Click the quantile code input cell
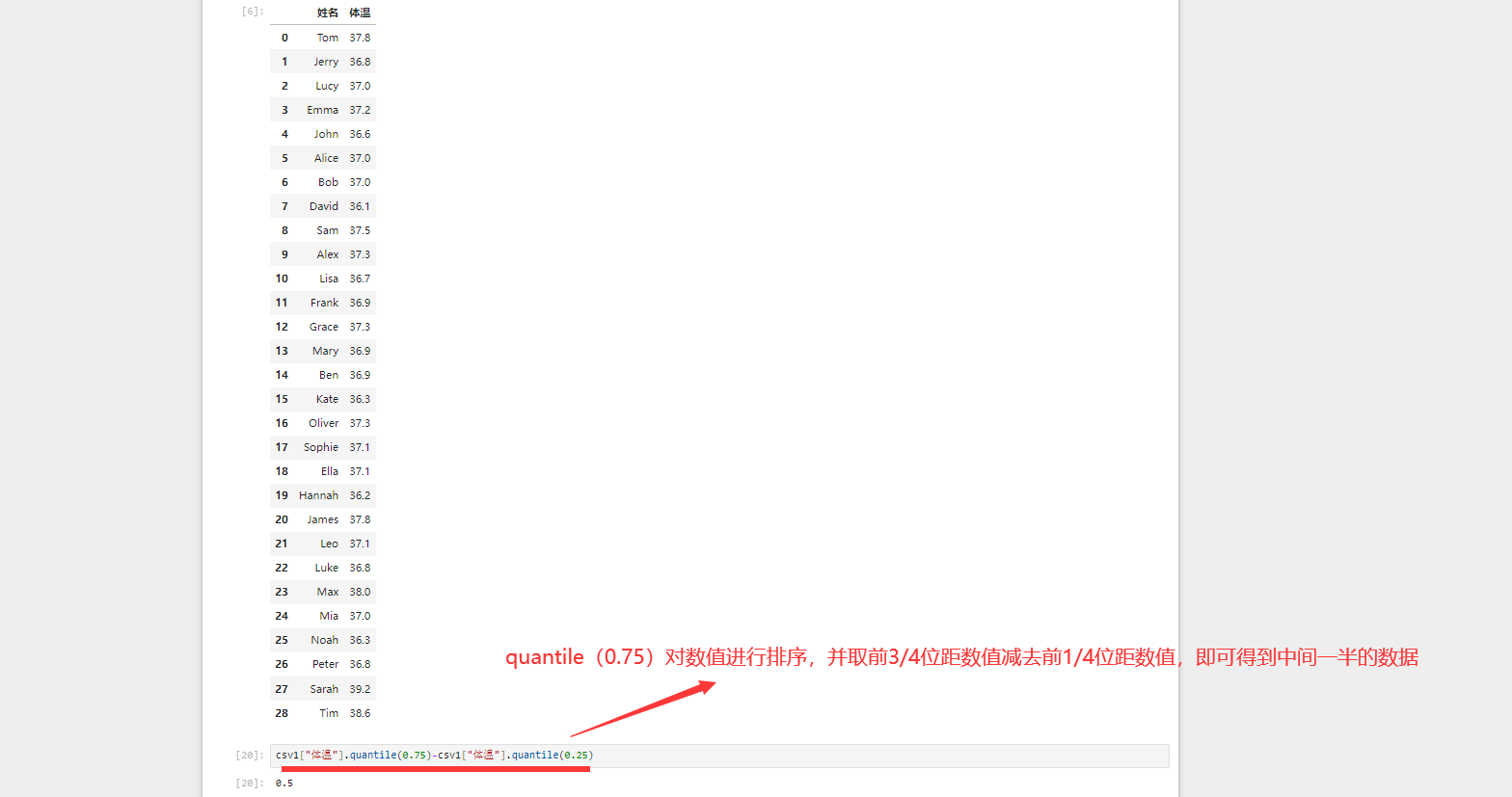Screen dimensions: 1512x797 pyautogui.click(x=719, y=756)
